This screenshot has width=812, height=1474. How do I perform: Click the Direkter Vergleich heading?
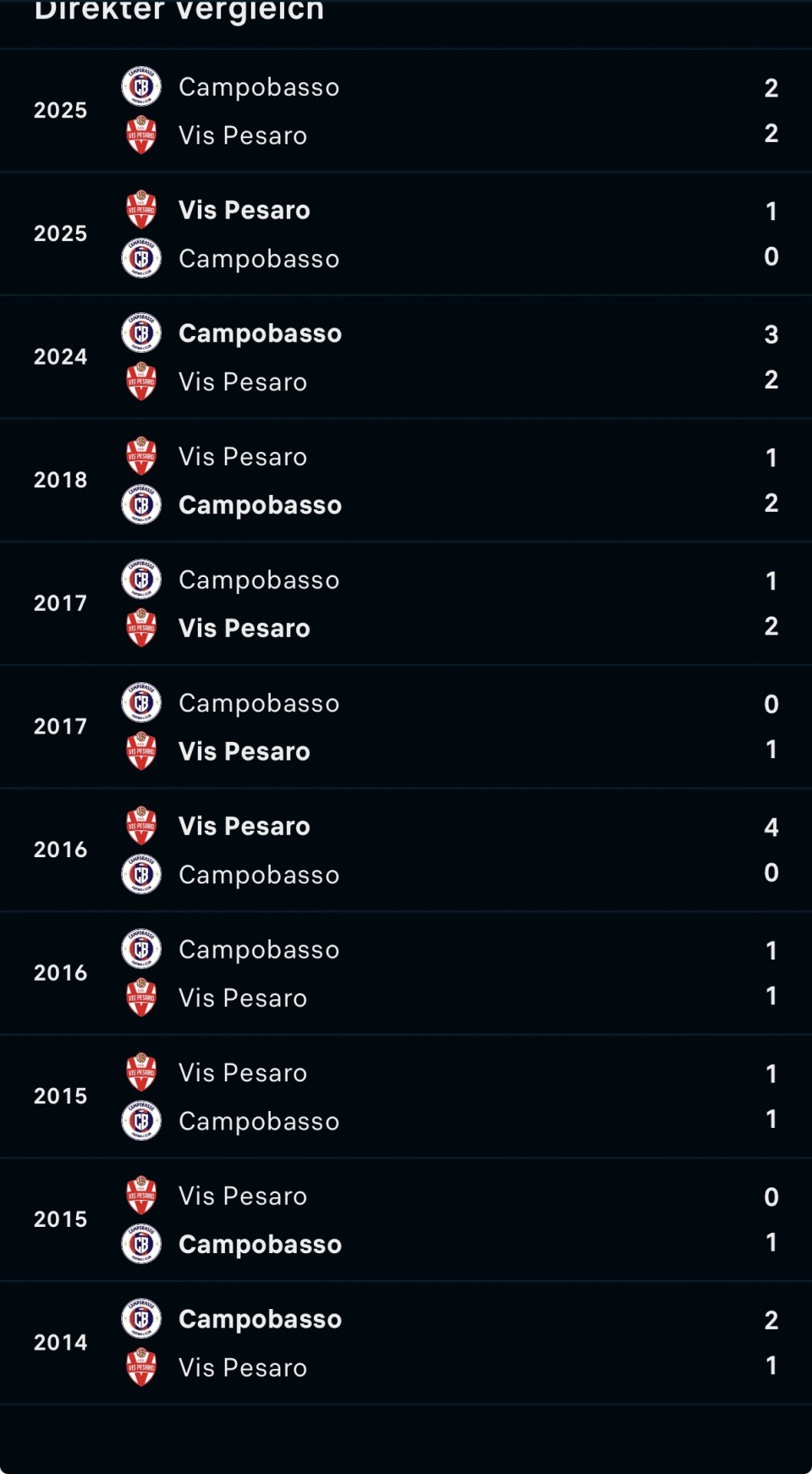tap(179, 12)
